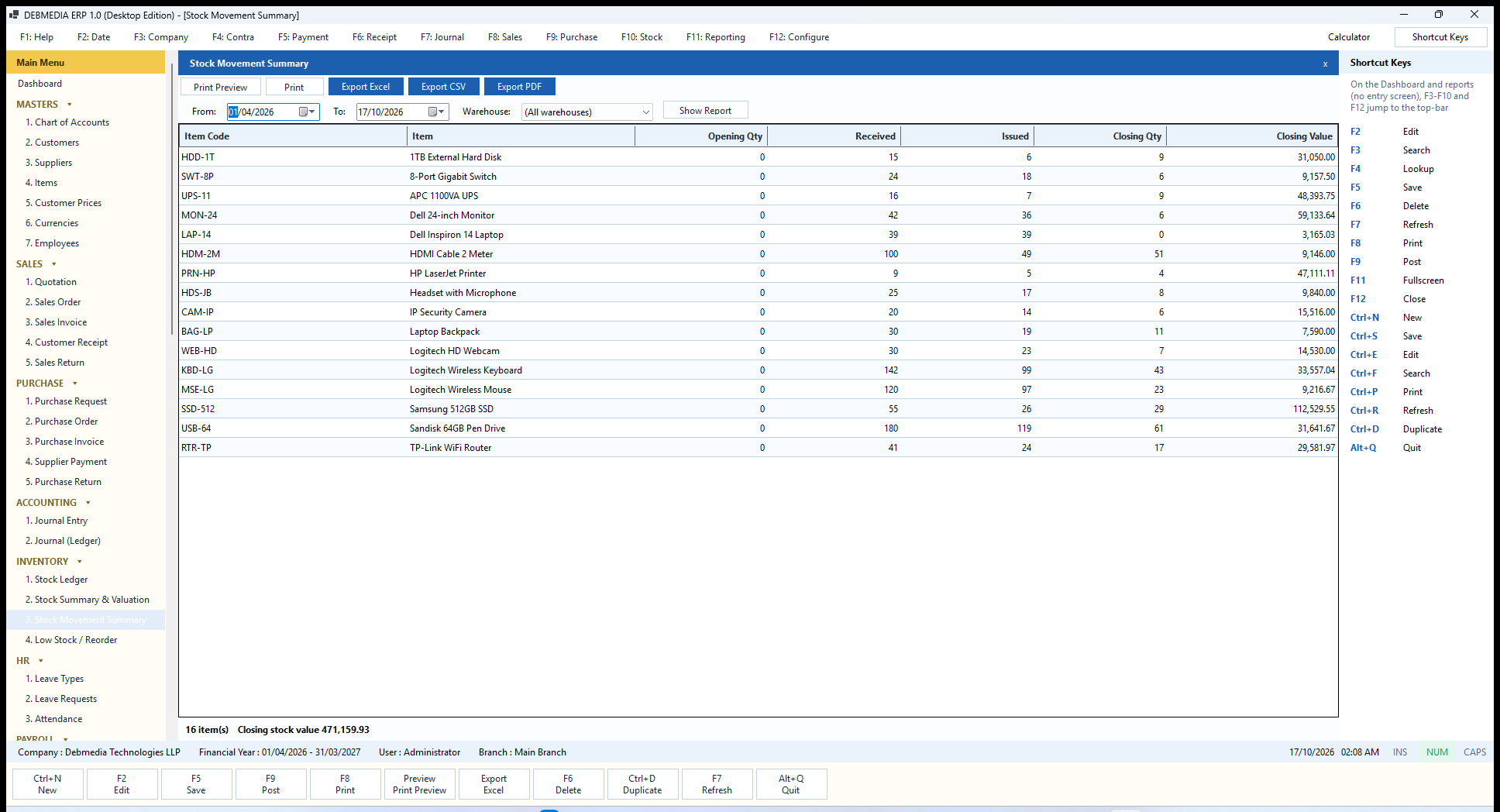Click the Alt+Q Quit bottom button

coord(791,784)
